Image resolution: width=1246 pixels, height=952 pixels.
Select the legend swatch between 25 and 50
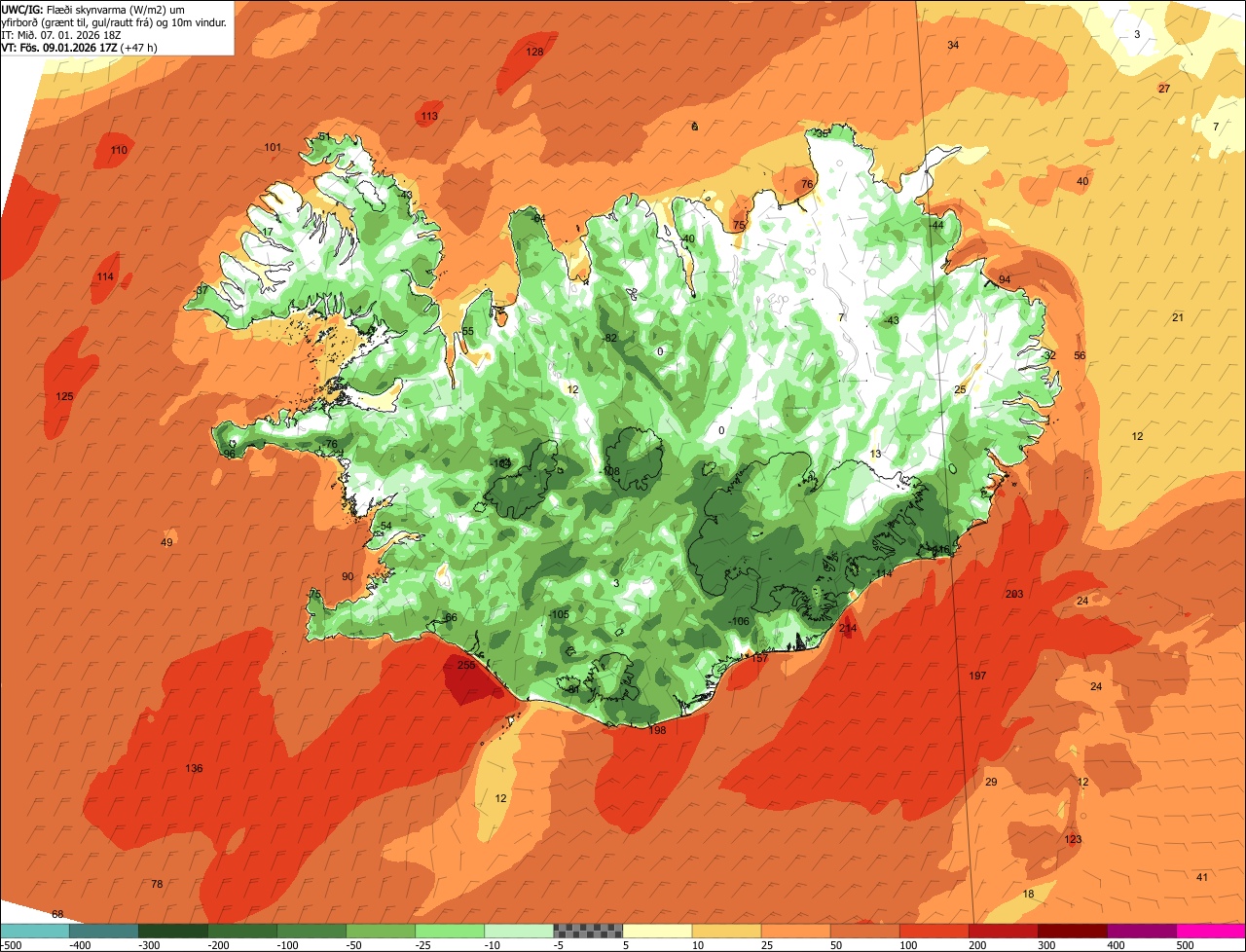click(x=794, y=931)
